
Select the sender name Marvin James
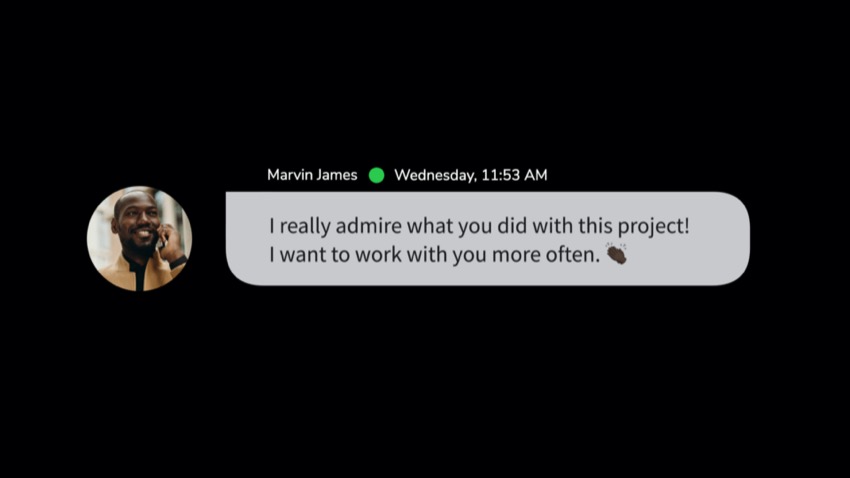[x=312, y=175]
